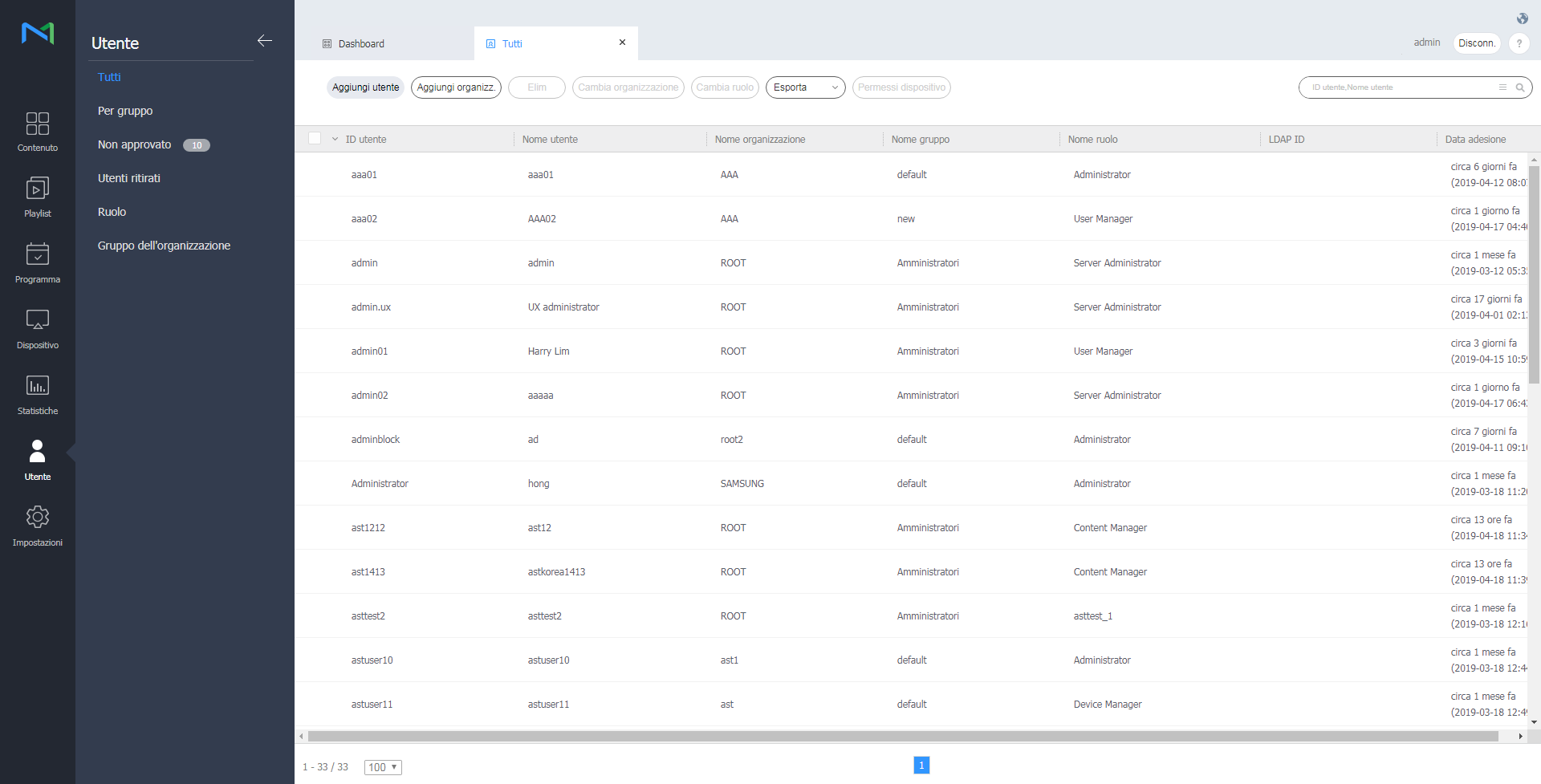This screenshot has width=1541, height=784.
Task: Click the horizontal scrollbar under the table
Action: 902,736
